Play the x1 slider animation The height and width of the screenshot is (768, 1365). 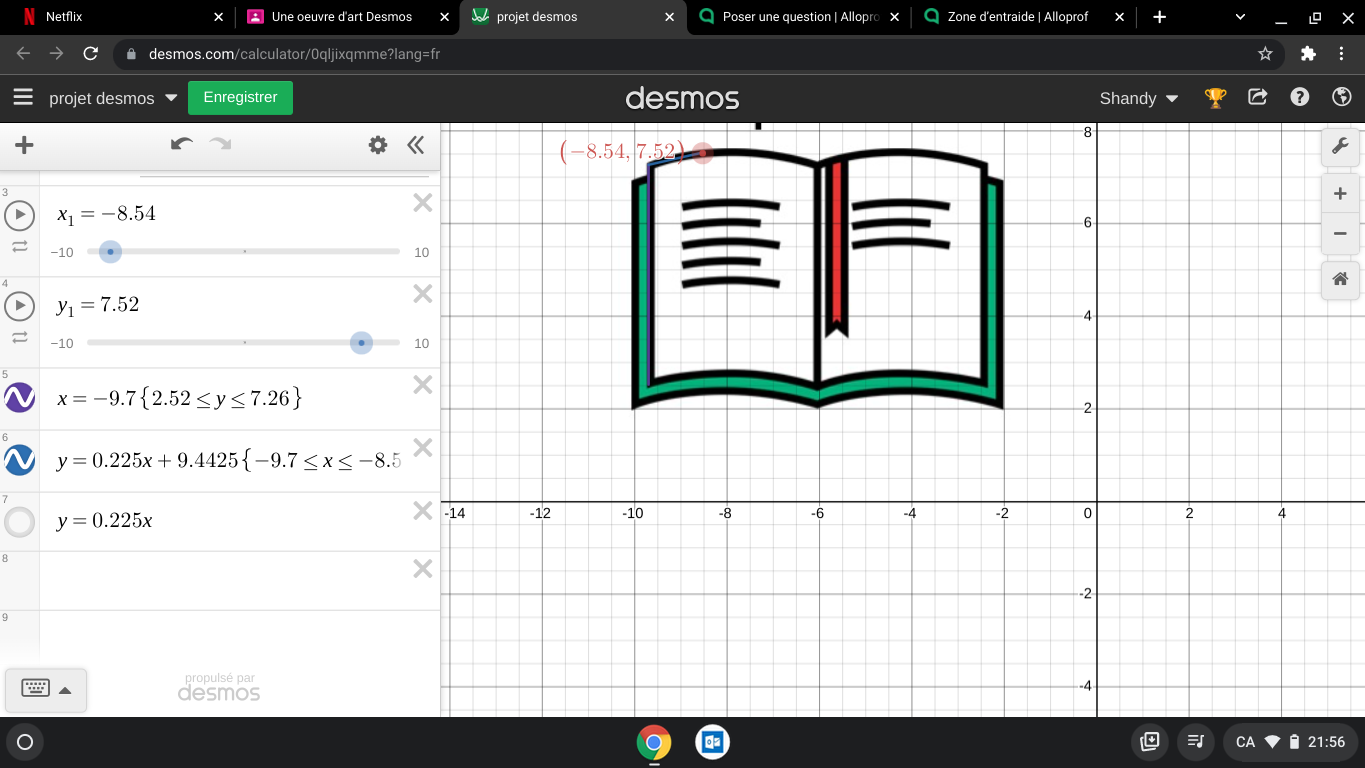coord(20,214)
